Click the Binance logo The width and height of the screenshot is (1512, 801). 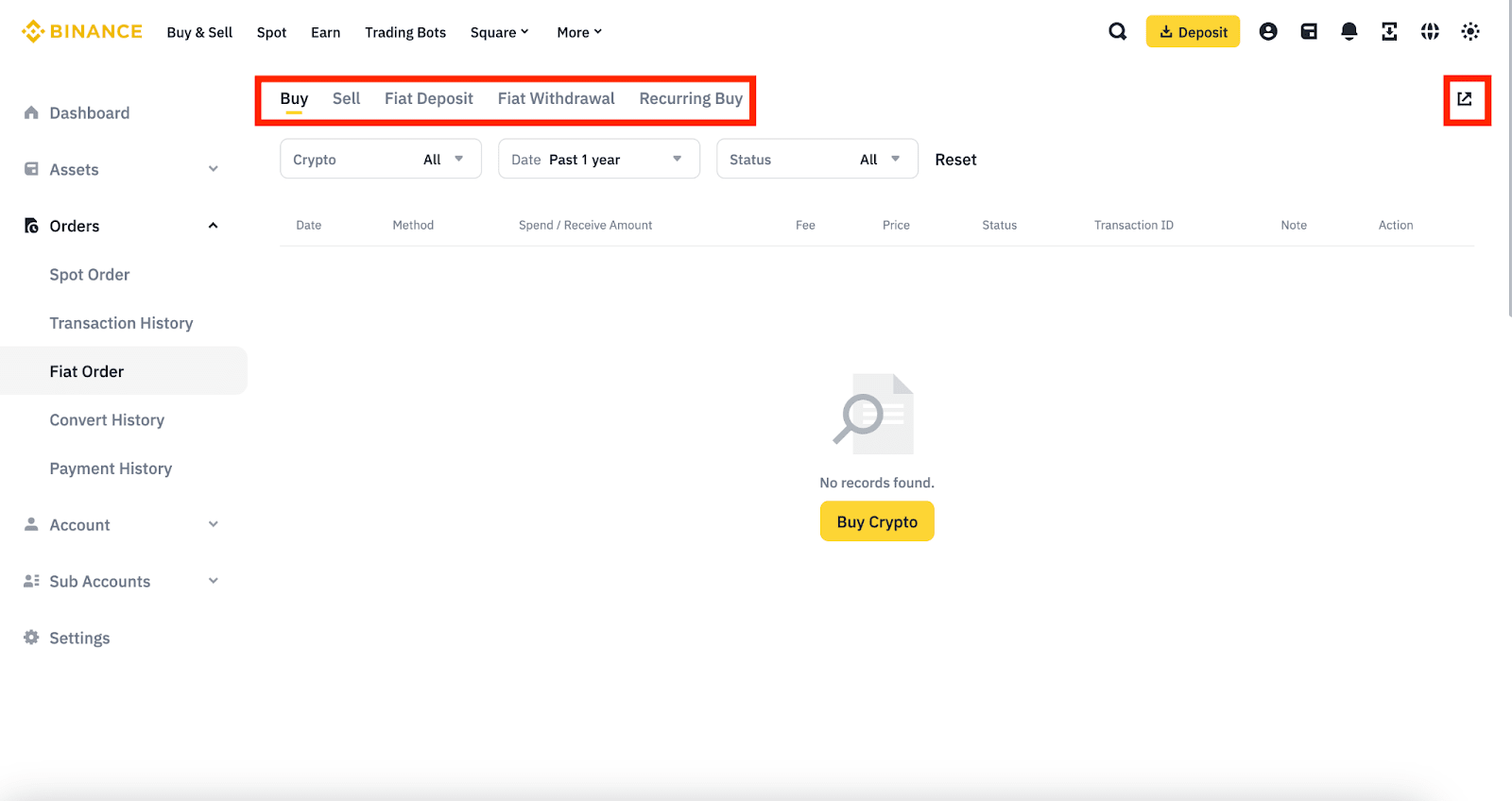click(82, 31)
